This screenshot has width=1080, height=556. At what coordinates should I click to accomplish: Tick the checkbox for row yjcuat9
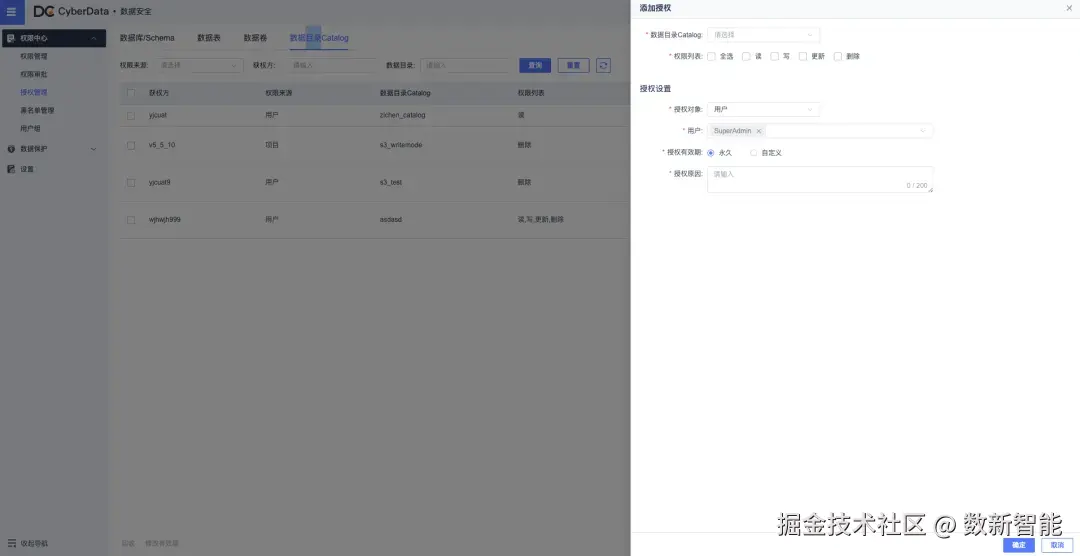tap(131, 183)
